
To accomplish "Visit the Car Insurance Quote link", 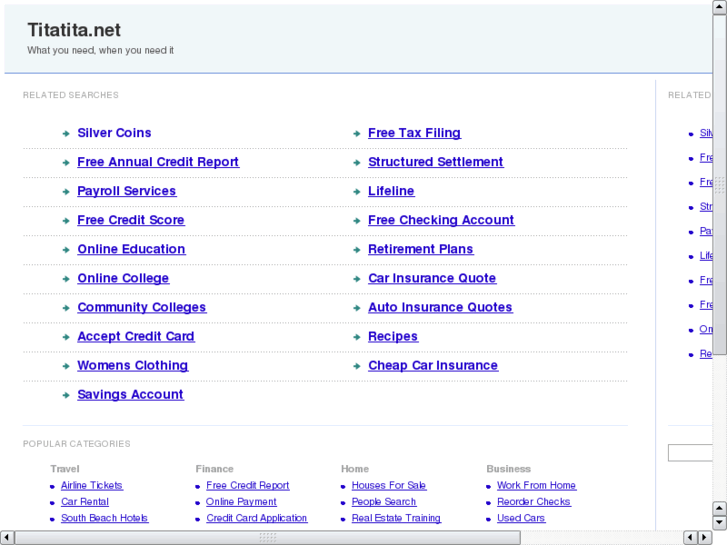I will click(x=432, y=278).
